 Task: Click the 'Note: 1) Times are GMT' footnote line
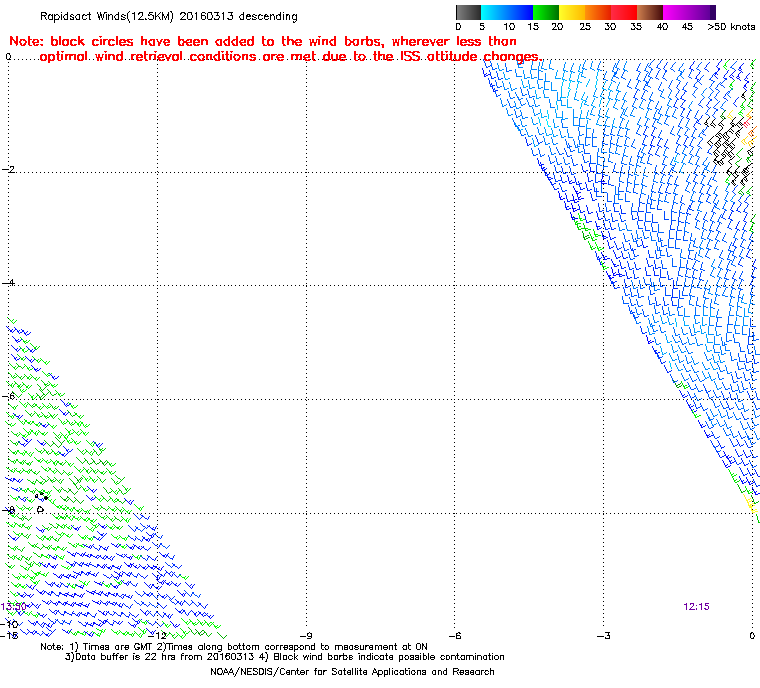[x=234, y=646]
